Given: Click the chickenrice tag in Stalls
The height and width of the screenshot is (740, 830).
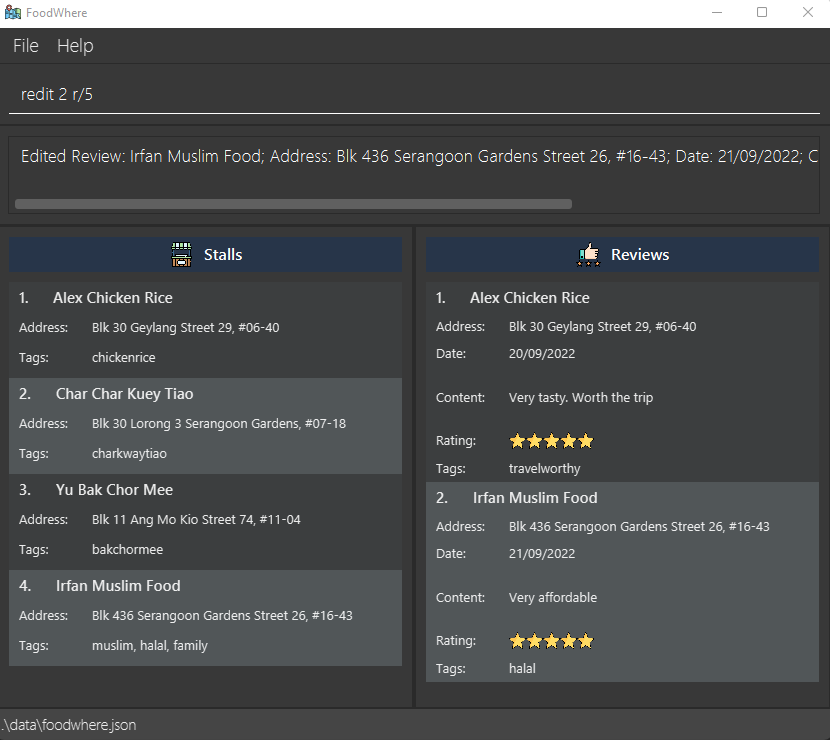Looking at the screenshot, I should point(124,358).
